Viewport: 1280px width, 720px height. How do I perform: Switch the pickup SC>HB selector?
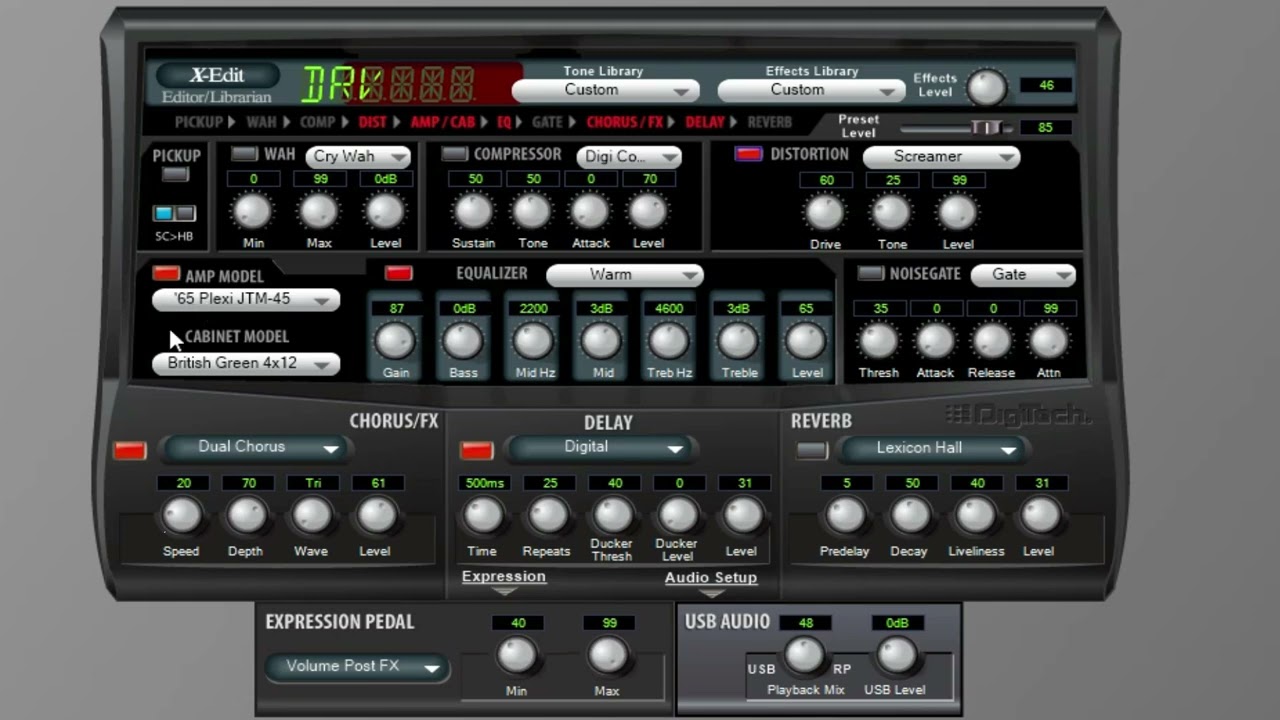coord(174,212)
